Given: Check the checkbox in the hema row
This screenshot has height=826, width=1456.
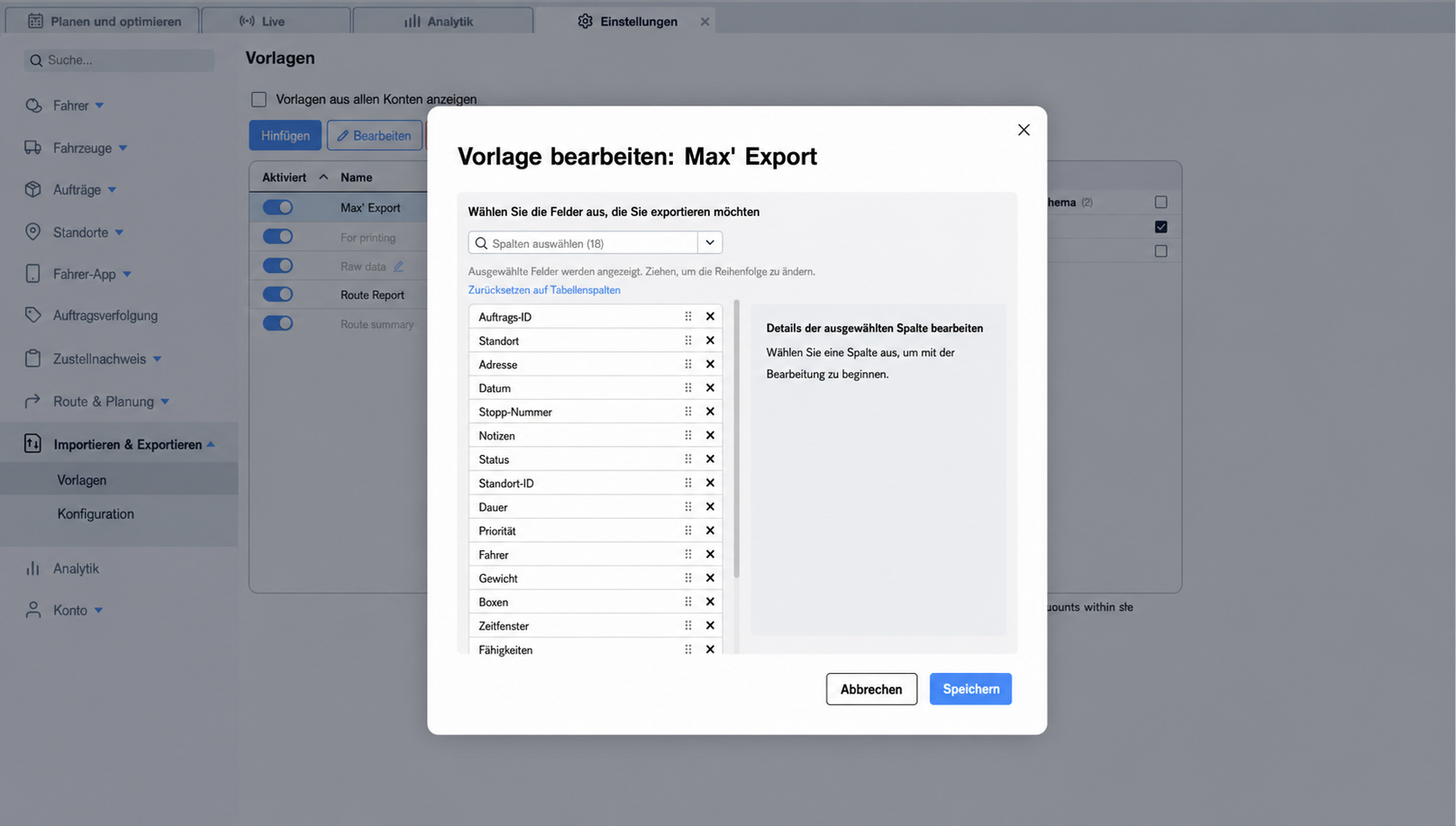Looking at the screenshot, I should tap(1160, 202).
